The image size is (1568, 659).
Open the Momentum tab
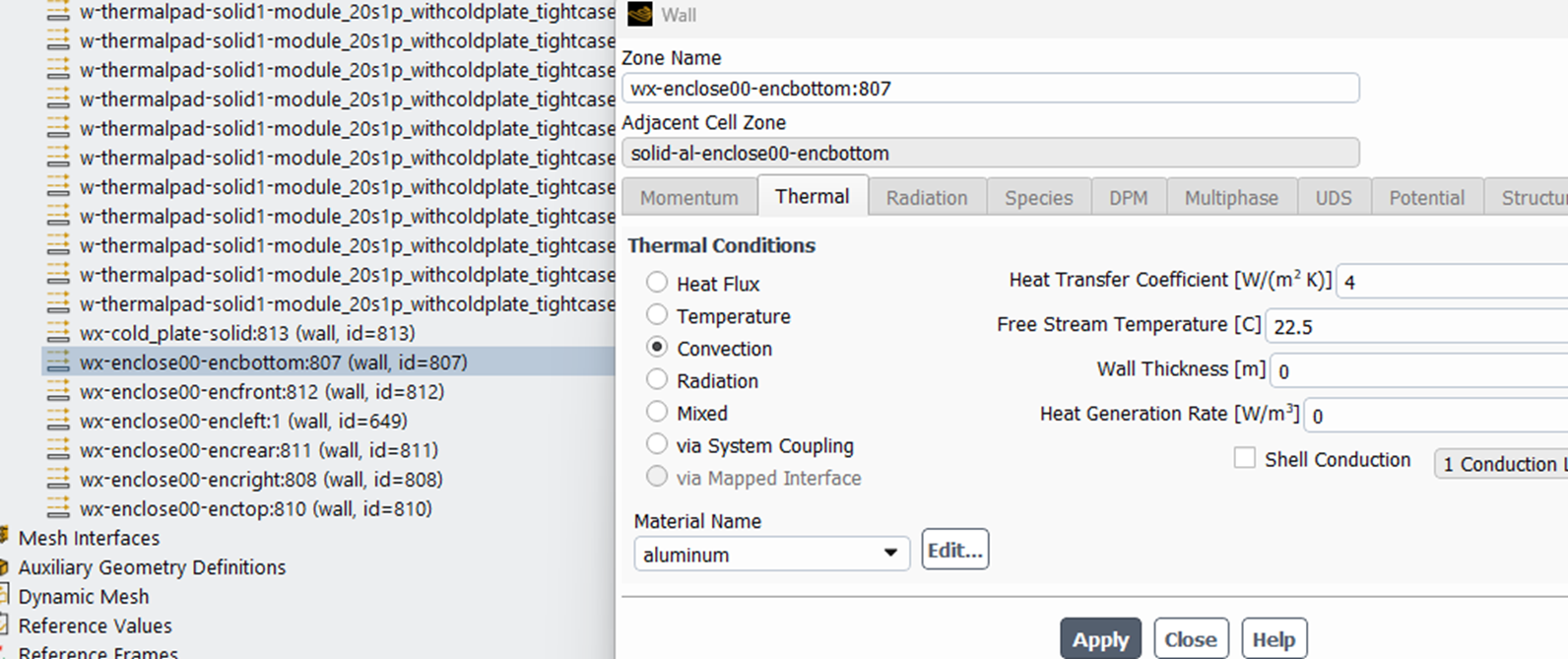[688, 197]
